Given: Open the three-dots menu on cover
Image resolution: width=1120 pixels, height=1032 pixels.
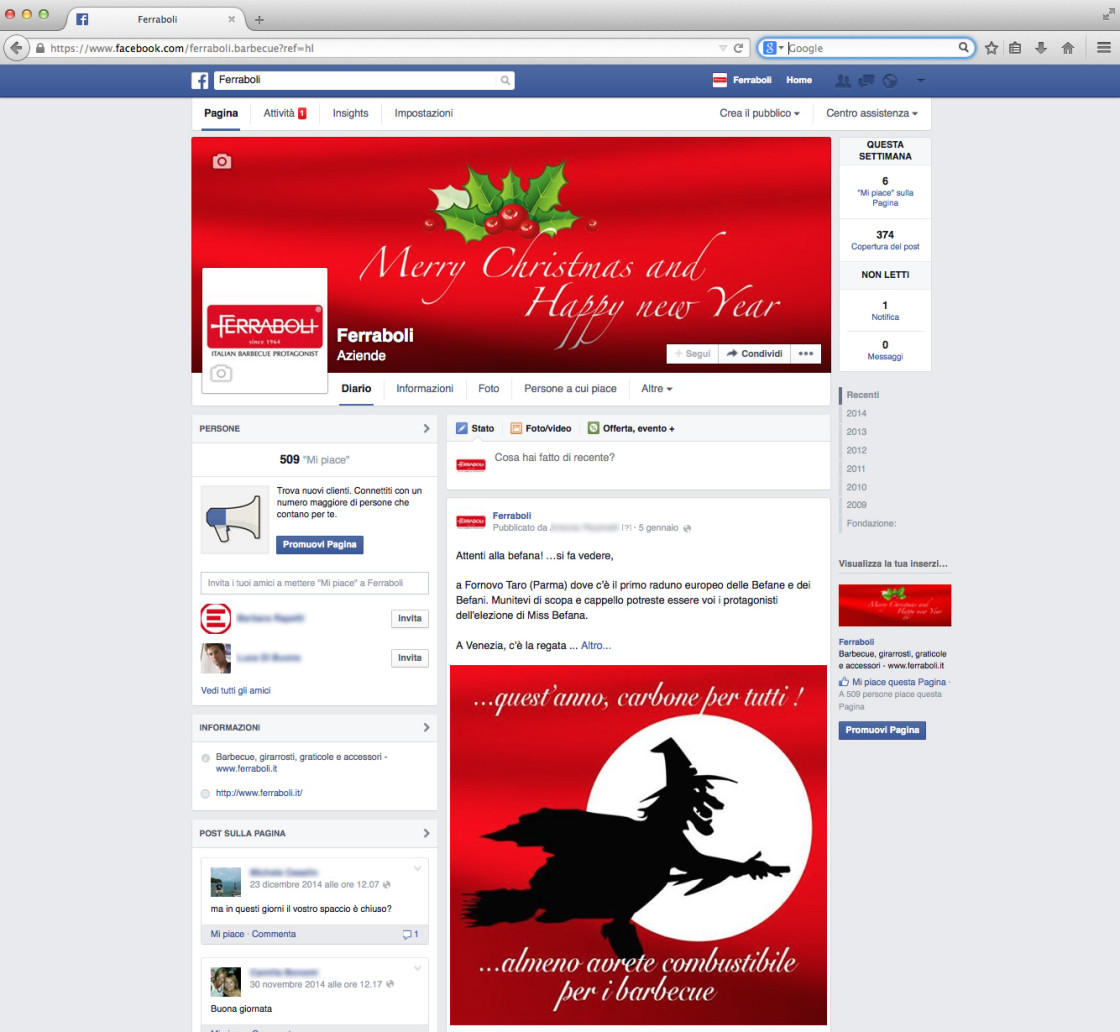Looking at the screenshot, I should (806, 354).
